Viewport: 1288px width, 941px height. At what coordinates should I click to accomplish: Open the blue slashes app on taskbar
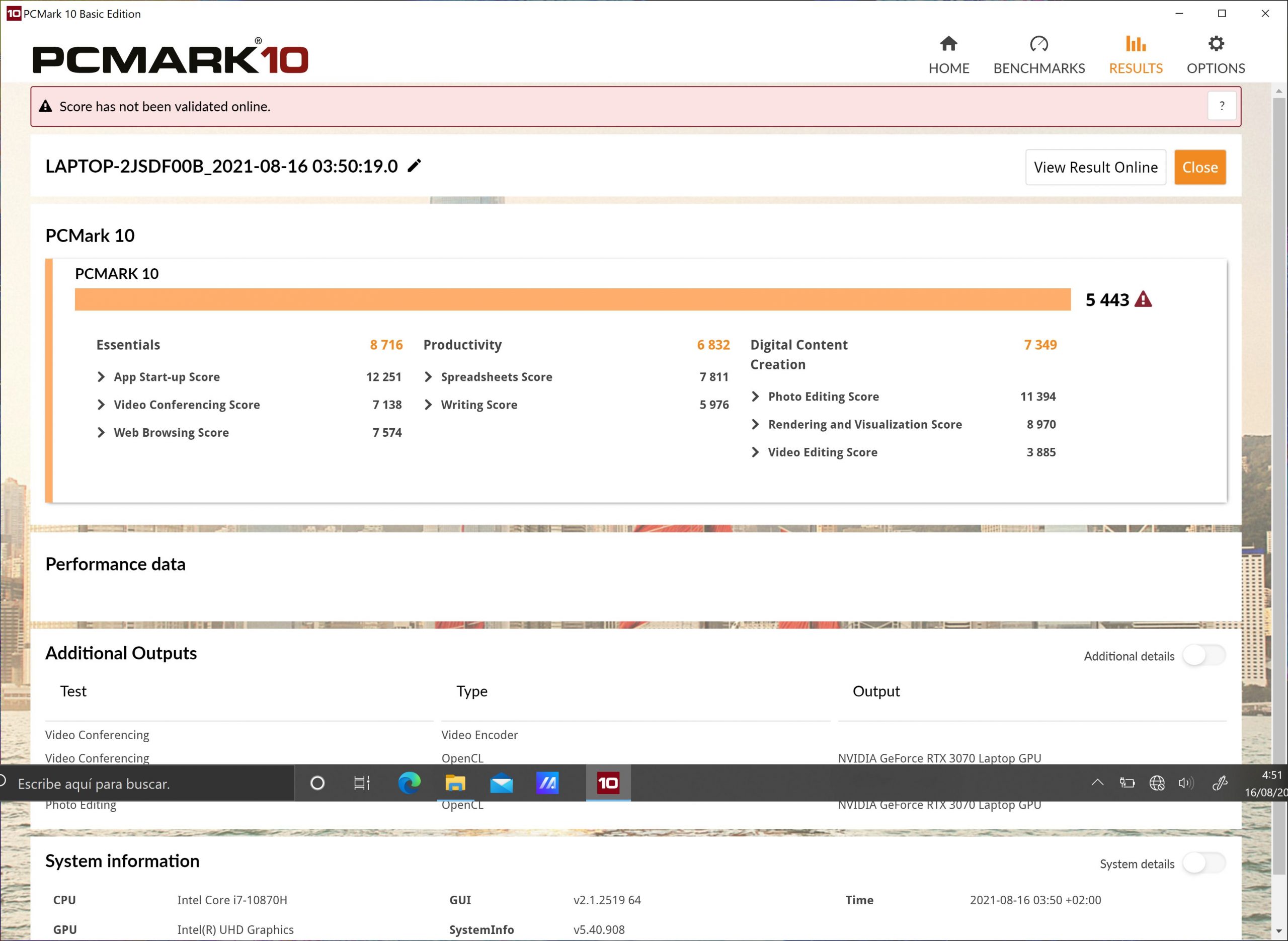tap(547, 783)
